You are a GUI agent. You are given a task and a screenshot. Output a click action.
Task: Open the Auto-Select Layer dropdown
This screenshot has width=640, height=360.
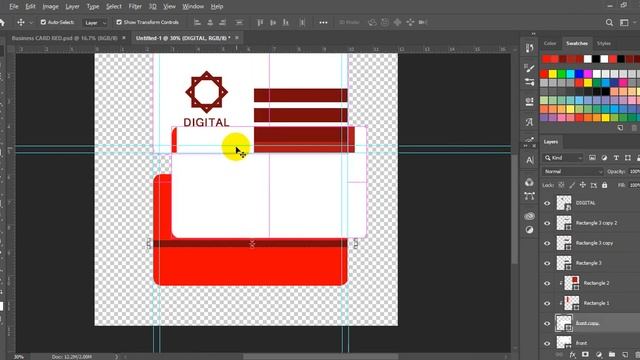click(95, 22)
